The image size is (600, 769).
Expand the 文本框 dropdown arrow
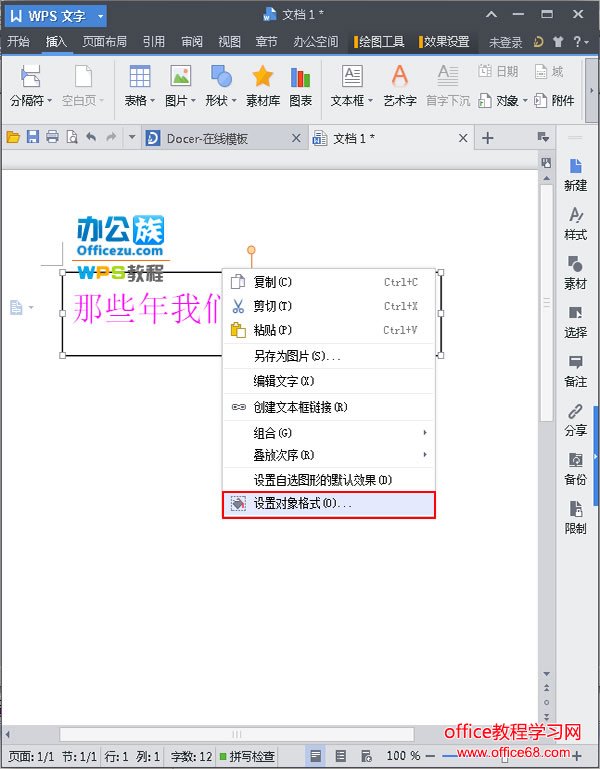370,101
